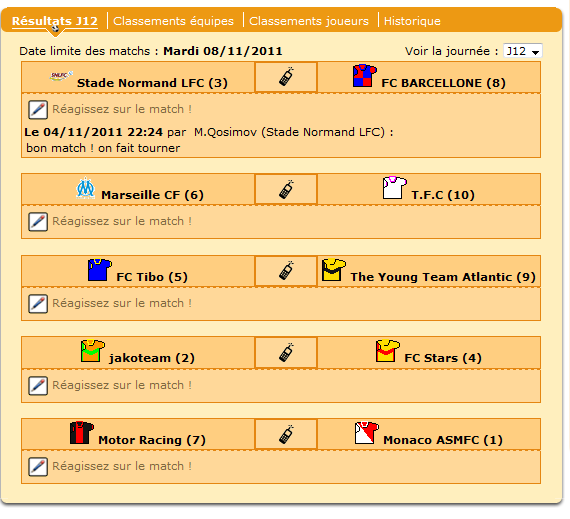Click the phone icon for Marseille CF match

[x=286, y=189]
